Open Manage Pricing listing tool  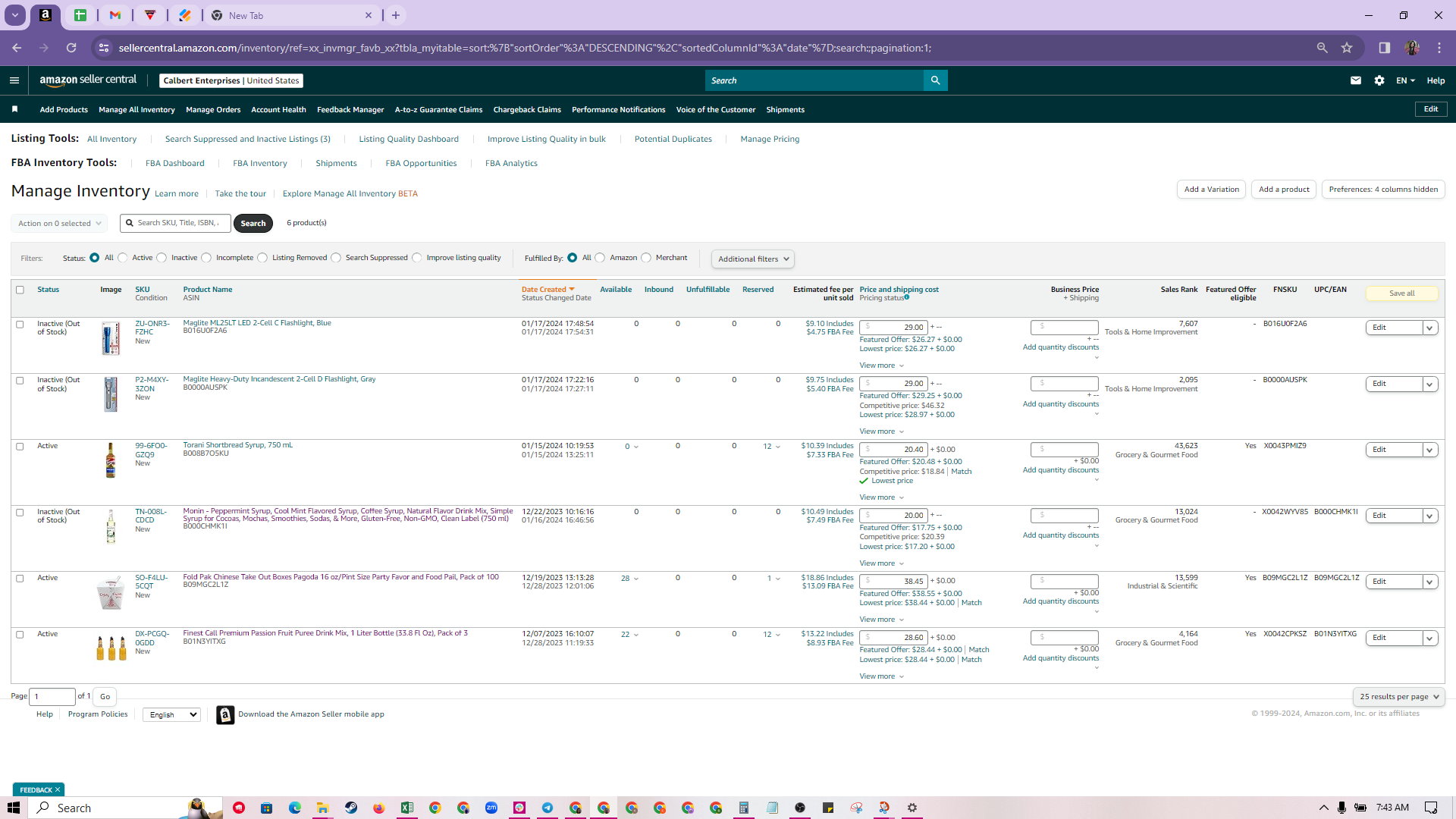point(770,140)
